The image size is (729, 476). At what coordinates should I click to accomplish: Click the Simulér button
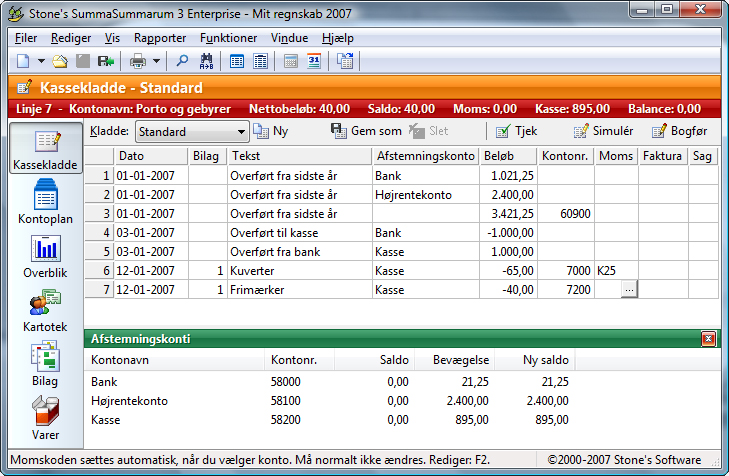point(603,131)
